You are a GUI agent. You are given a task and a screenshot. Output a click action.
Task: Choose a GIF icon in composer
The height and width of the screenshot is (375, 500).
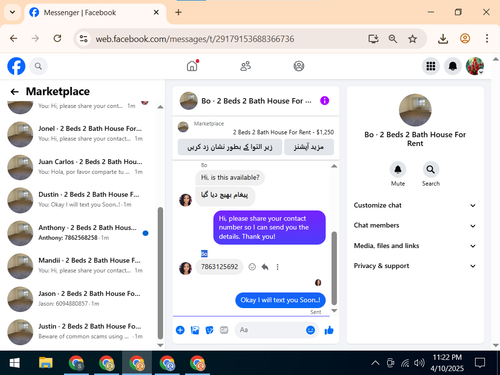click(224, 330)
